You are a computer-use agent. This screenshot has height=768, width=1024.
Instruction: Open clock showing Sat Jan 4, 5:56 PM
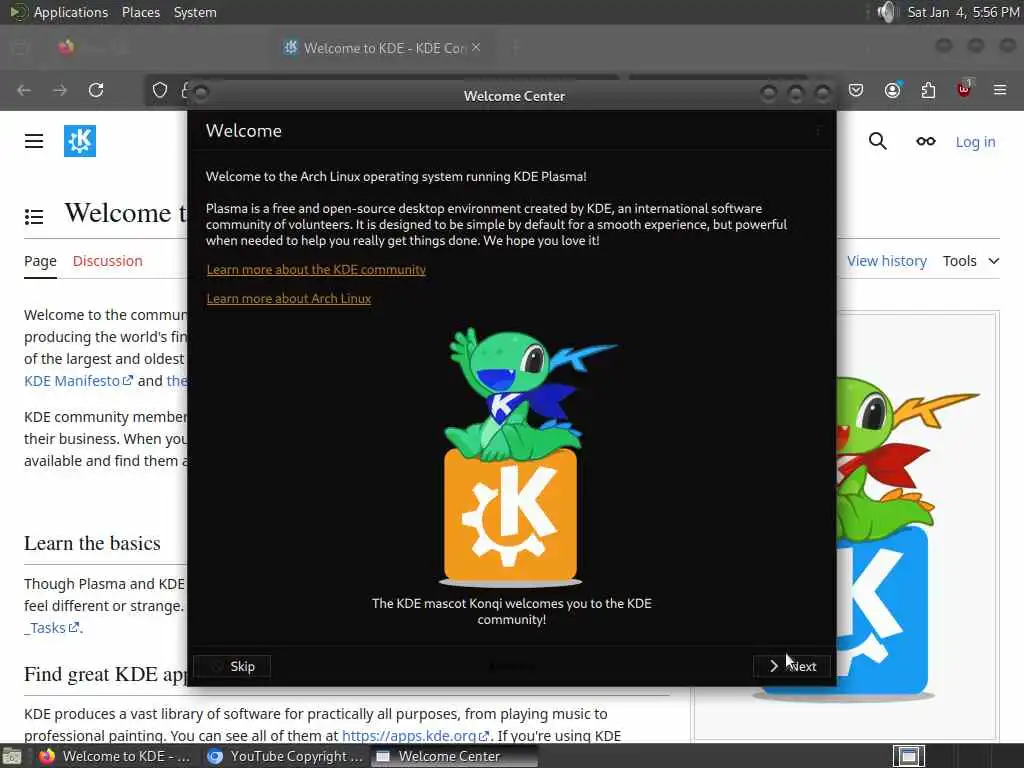pyautogui.click(x=963, y=12)
